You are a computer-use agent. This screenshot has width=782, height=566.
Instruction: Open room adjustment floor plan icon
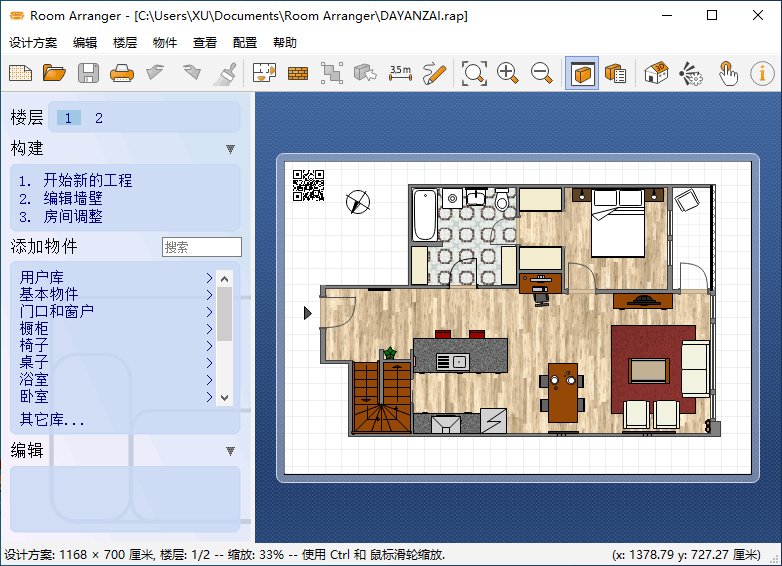264,73
